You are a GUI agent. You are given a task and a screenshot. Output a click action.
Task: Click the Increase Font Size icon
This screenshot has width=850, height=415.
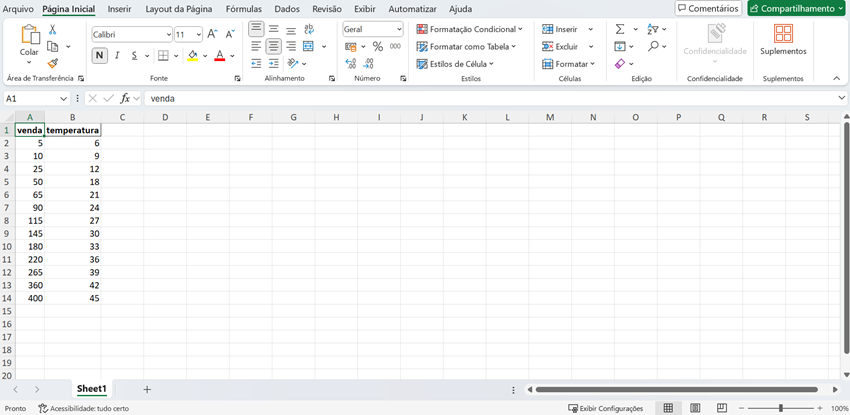212,34
